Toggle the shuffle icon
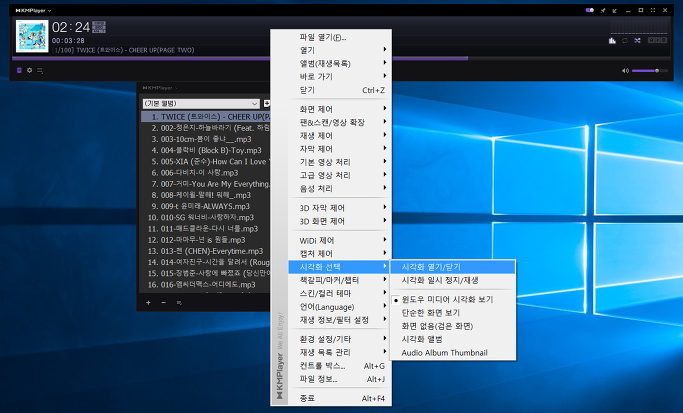The height and width of the screenshot is (413, 683). (x=637, y=41)
